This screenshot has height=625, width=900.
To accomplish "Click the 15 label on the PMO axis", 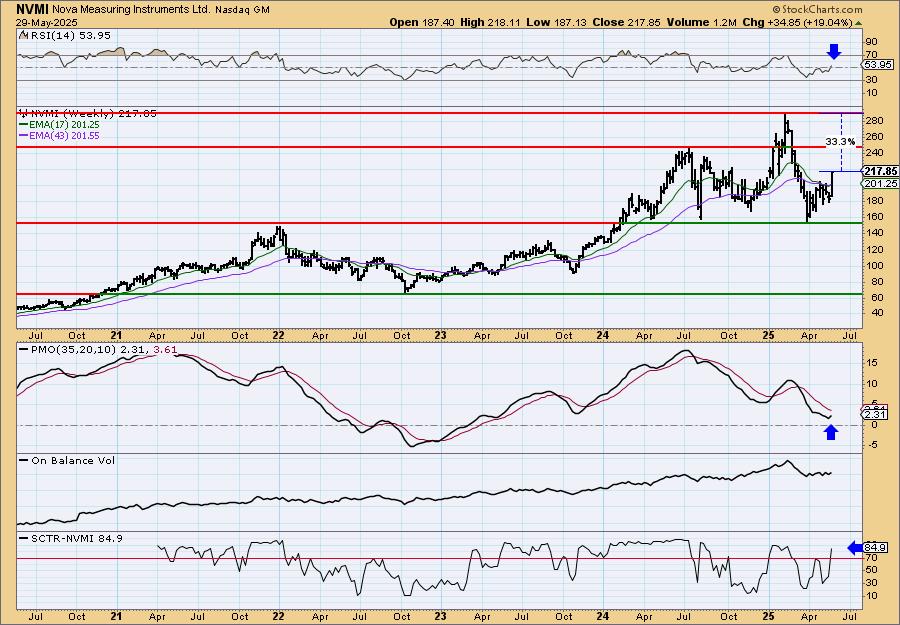I will [x=872, y=362].
